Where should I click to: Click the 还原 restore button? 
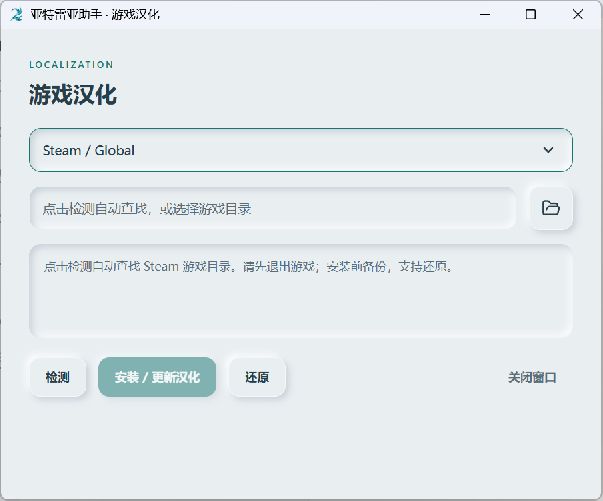coord(257,377)
